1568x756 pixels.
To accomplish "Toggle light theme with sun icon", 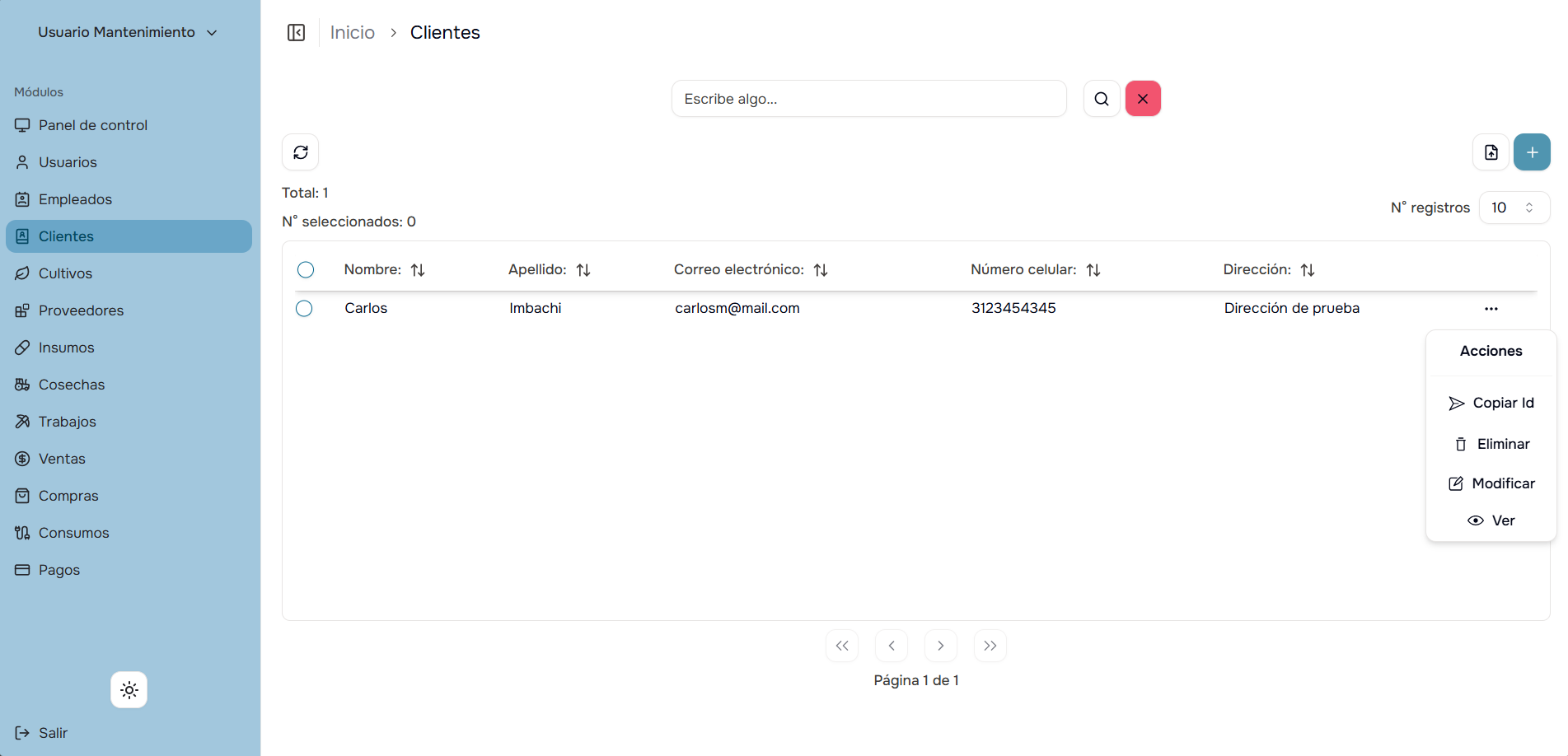I will 129,690.
